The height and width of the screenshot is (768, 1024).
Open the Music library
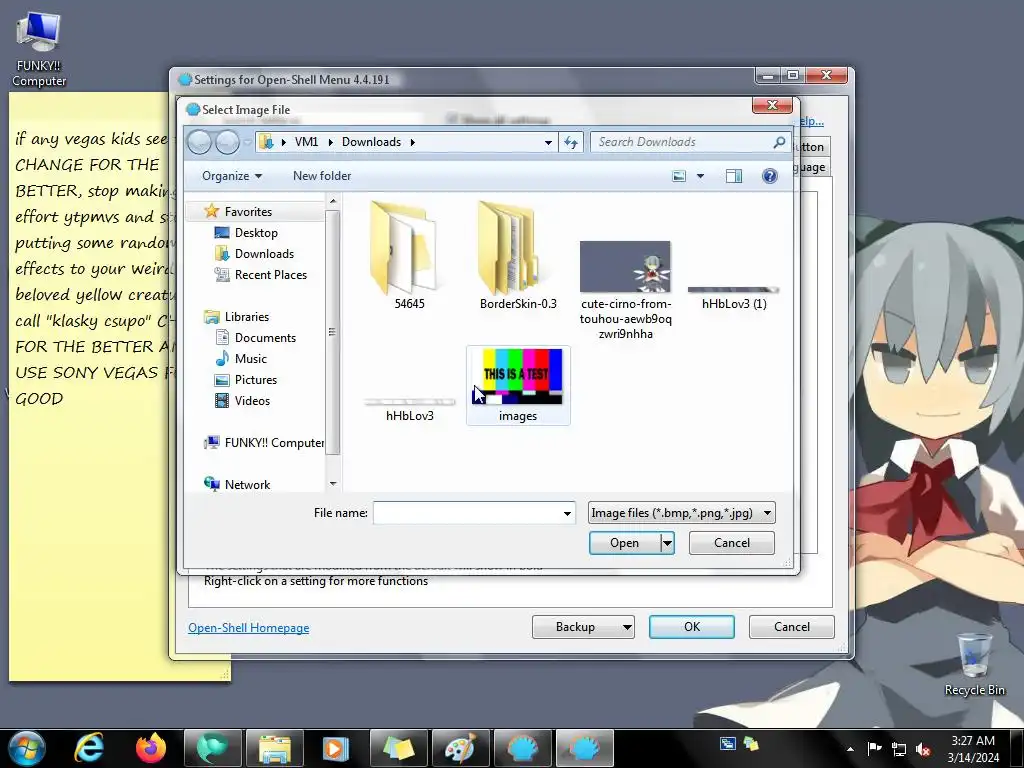coord(251,359)
